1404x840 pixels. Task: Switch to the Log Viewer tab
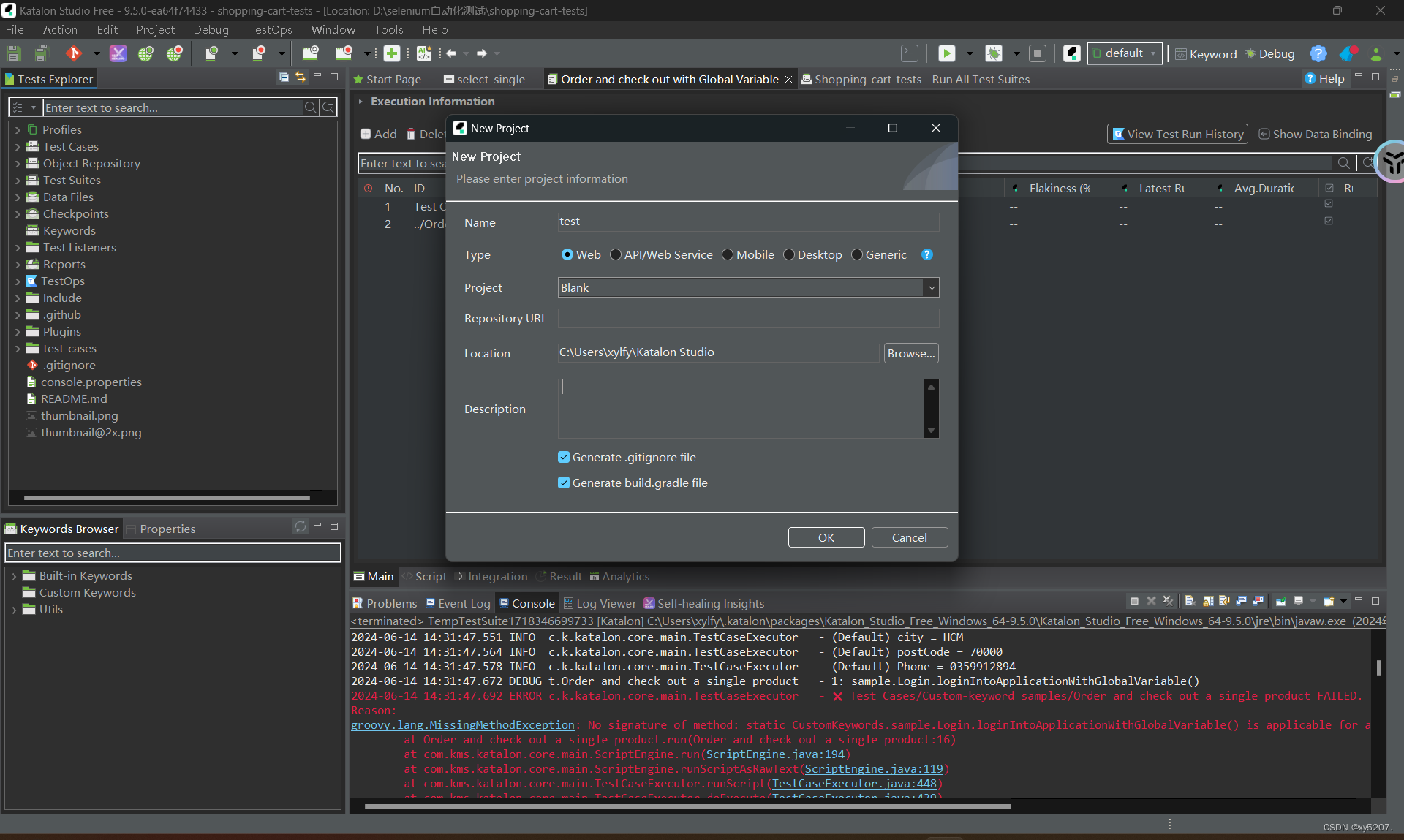599,603
